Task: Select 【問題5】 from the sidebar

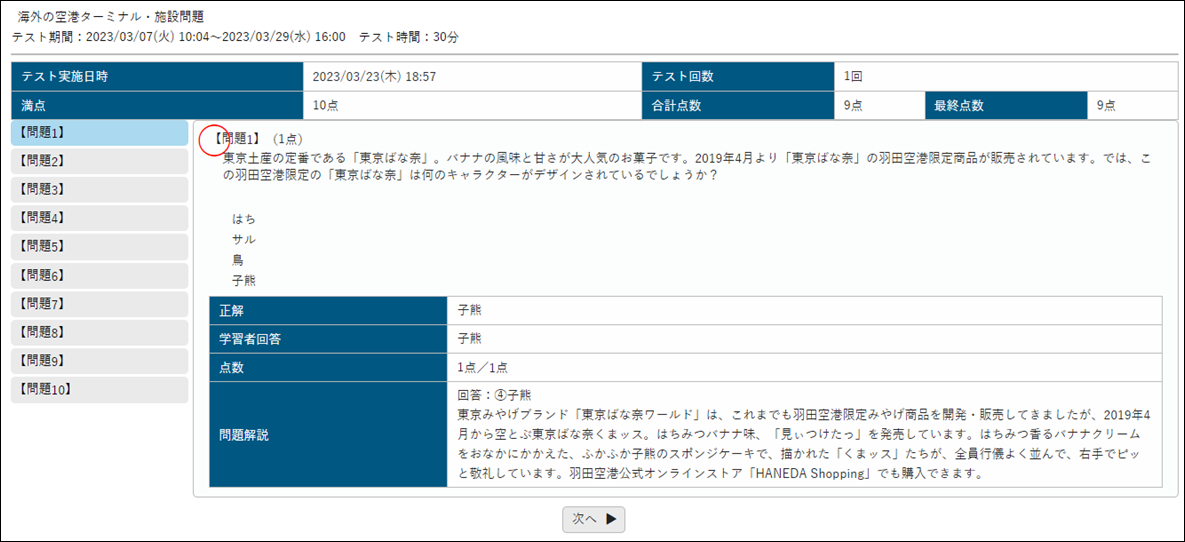Action: click(99, 246)
